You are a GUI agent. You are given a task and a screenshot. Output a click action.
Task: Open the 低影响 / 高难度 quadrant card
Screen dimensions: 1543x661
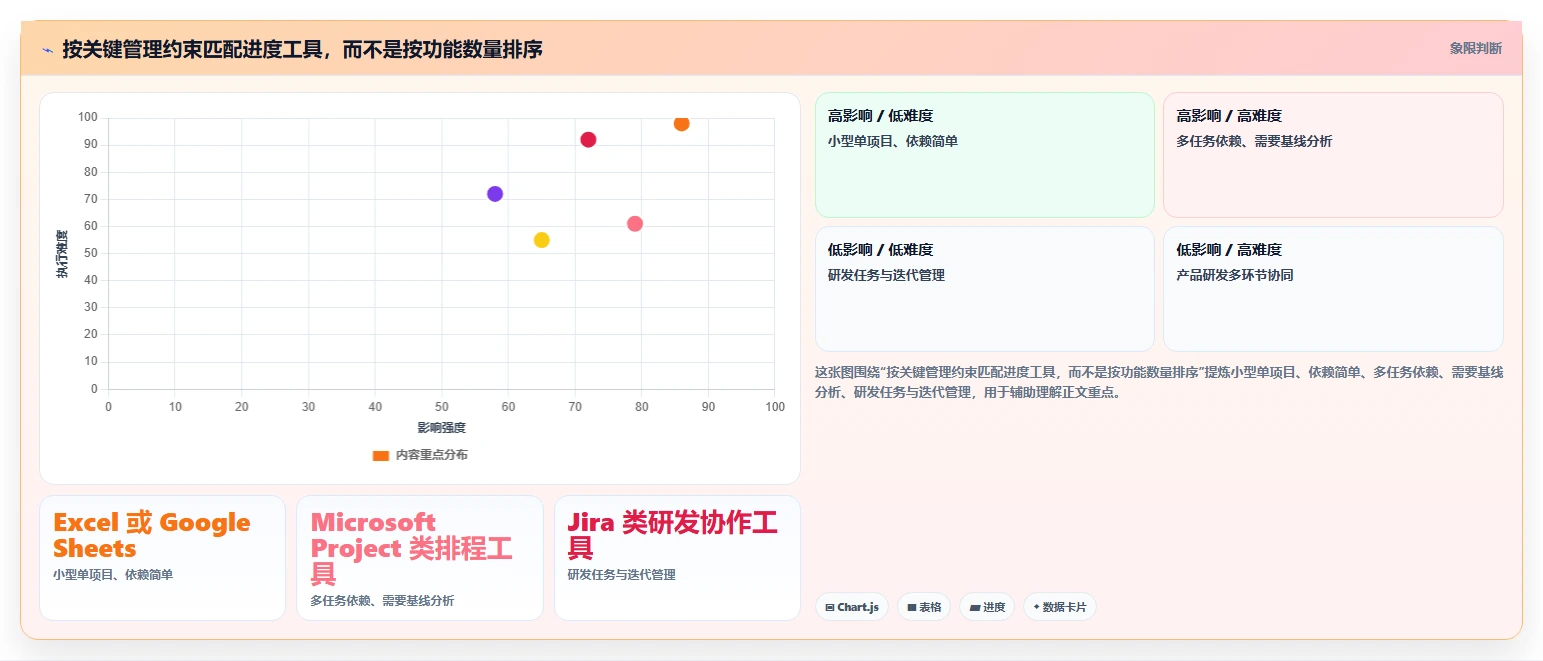pos(1333,289)
